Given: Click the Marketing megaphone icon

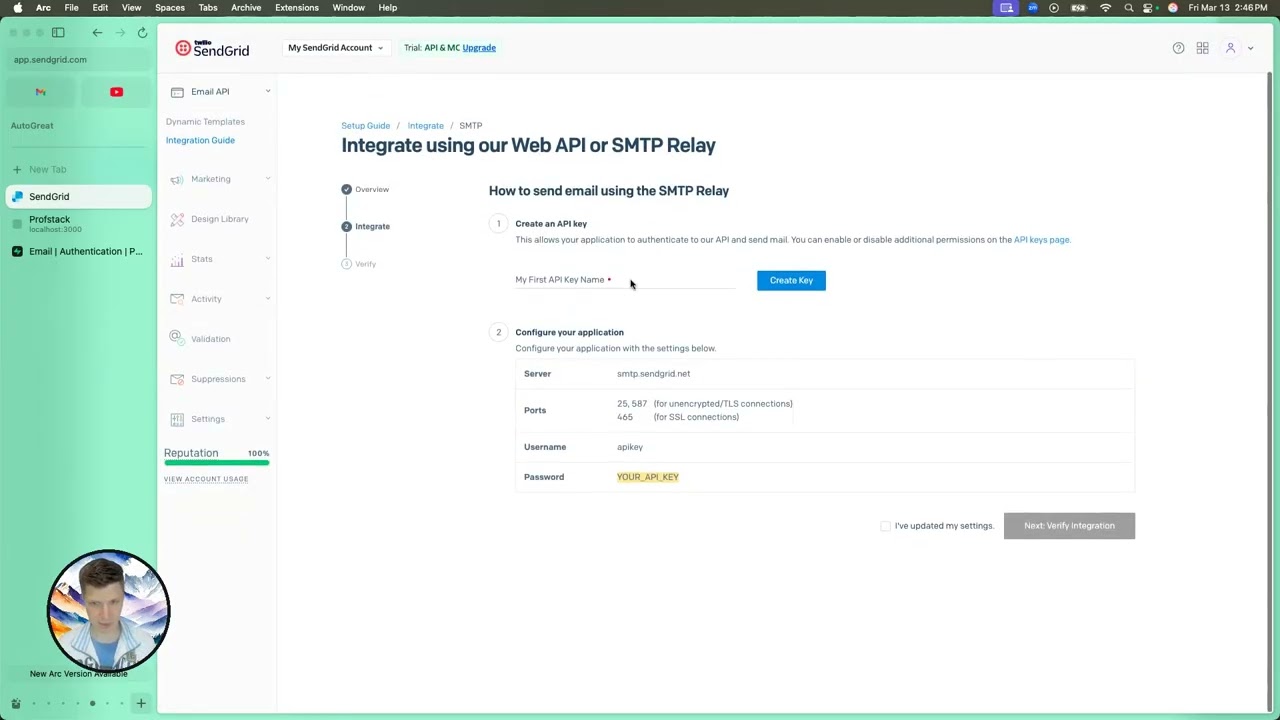Looking at the screenshot, I should tap(177, 179).
